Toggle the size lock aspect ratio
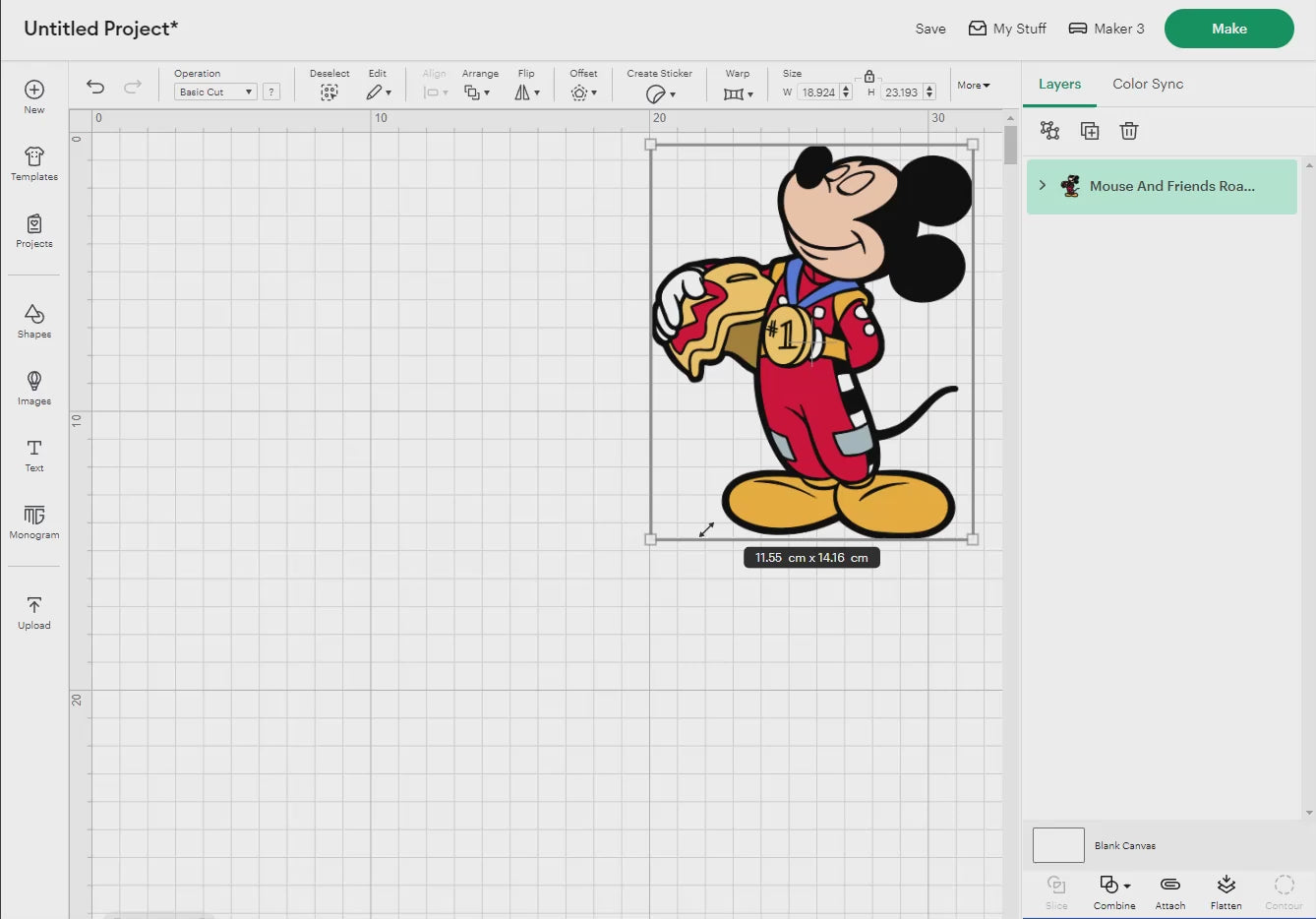The image size is (1316, 919). click(869, 76)
